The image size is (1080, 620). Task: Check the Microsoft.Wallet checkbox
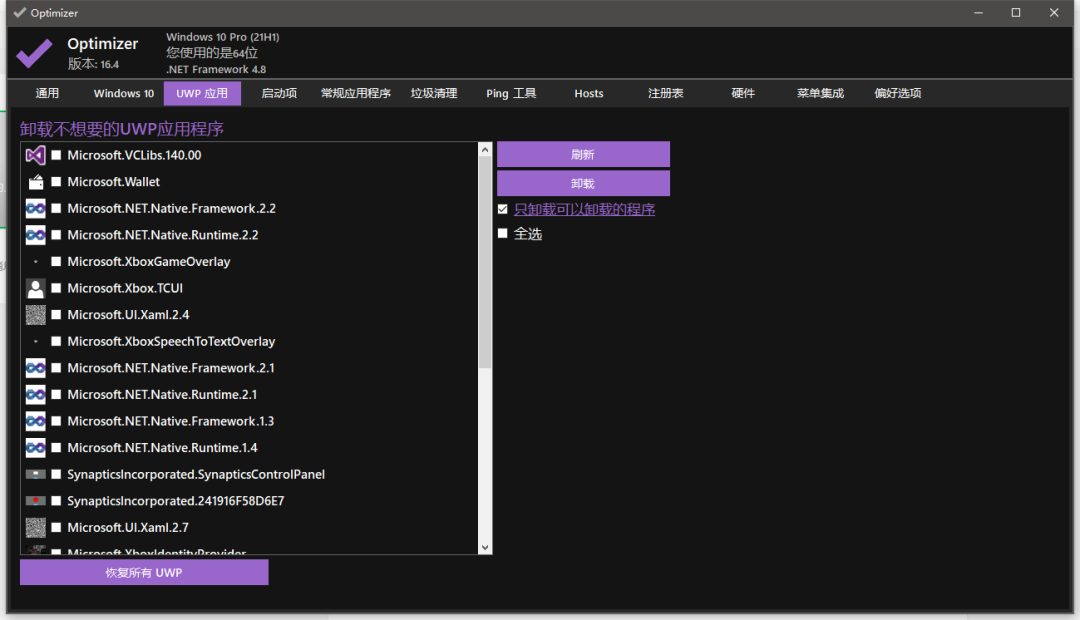pos(56,182)
